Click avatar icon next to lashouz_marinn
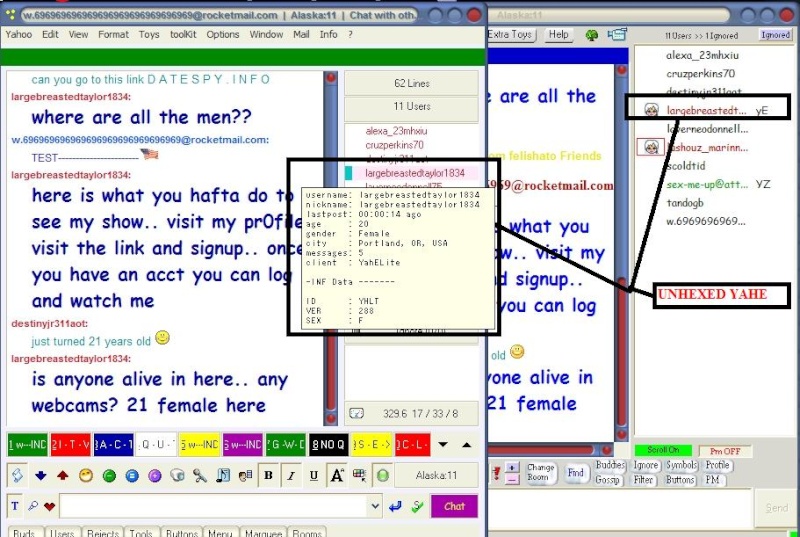Viewport: 800px width, 537px height. [x=651, y=147]
